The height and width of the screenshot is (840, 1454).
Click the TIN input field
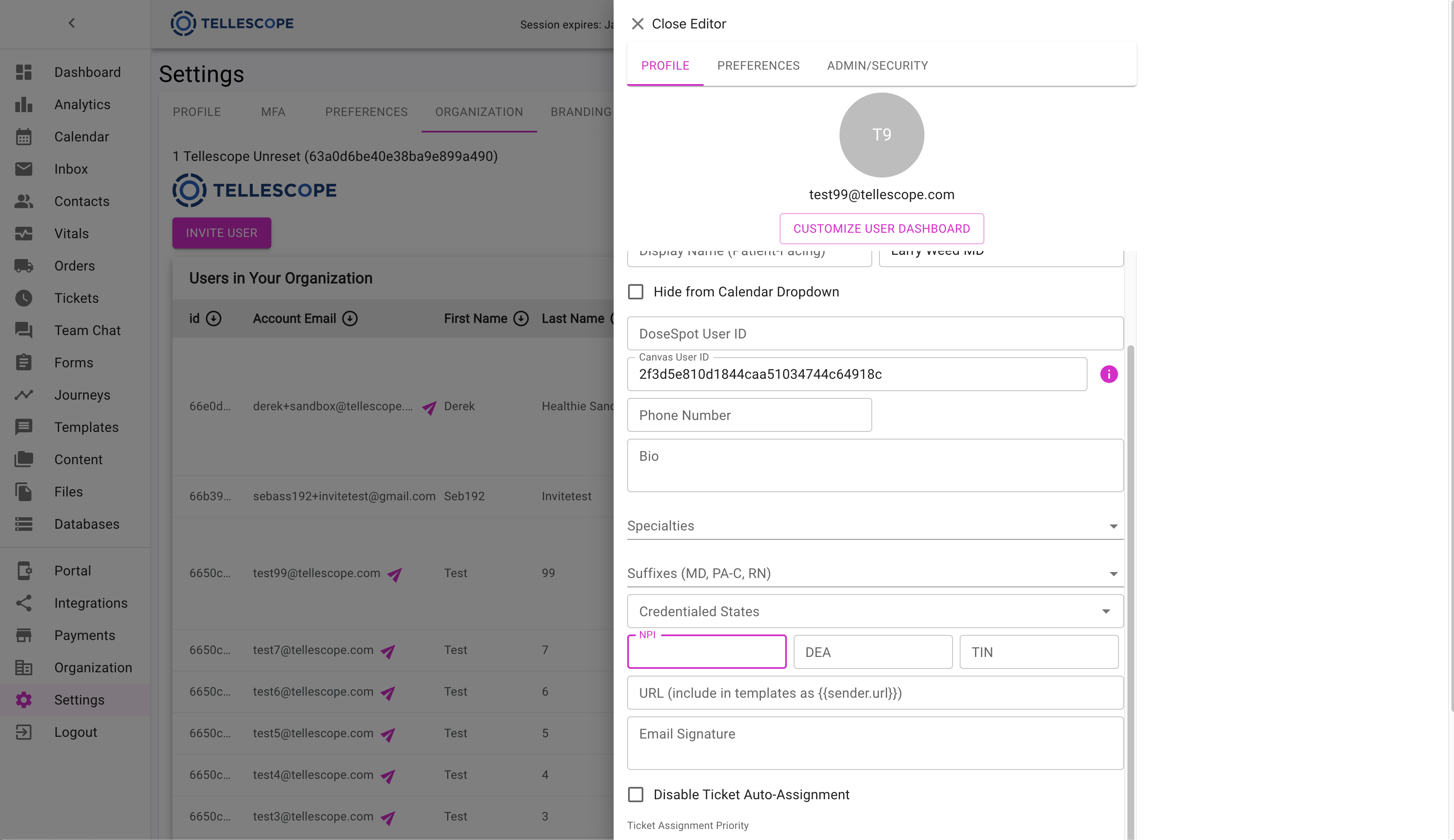1039,652
